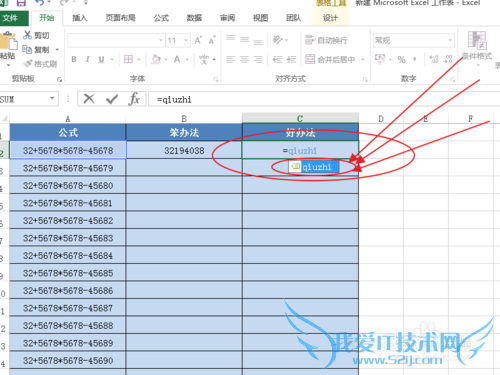Expand the font color dropdown arrow
Viewport: 500px width, 375px height.
[x=187, y=60]
